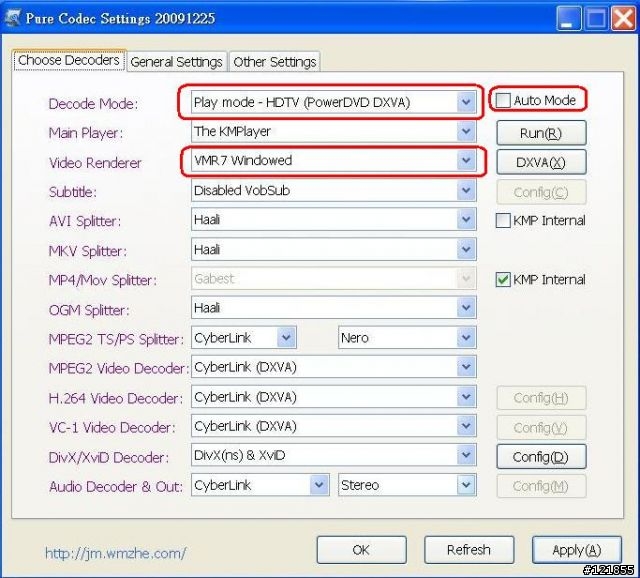Click the Refresh button

click(x=469, y=550)
